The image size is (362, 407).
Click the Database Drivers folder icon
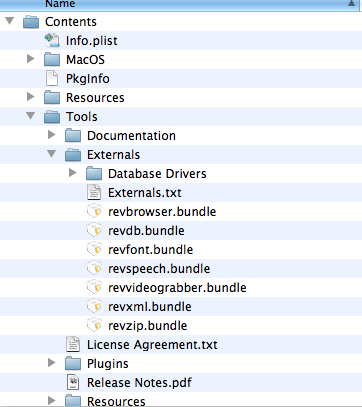(94, 174)
